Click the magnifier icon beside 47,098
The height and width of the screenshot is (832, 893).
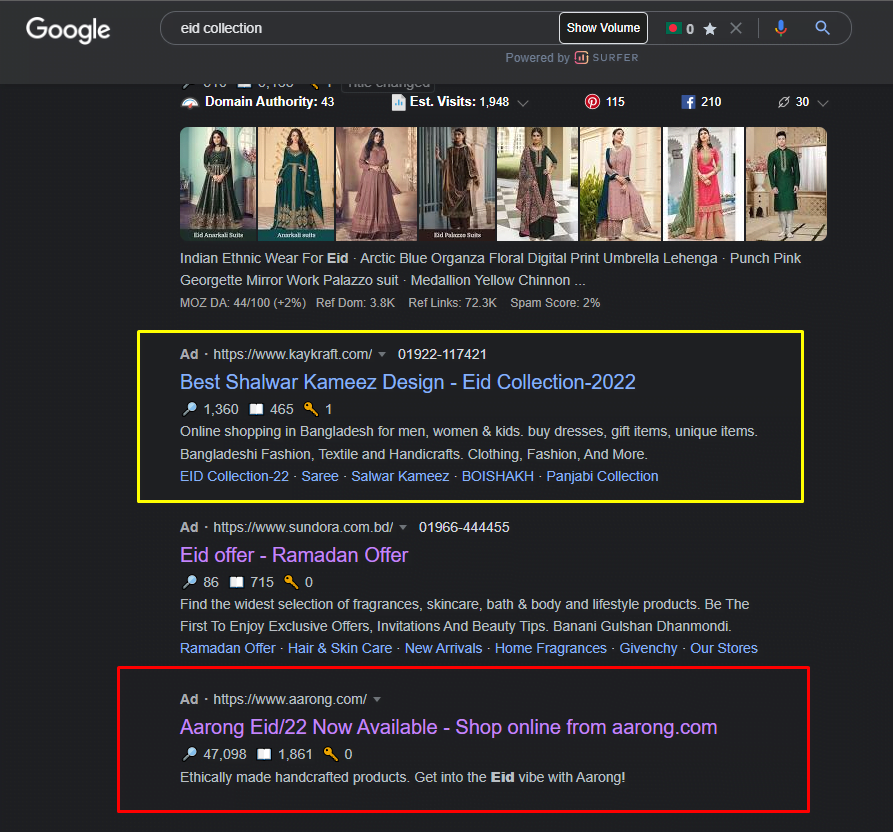pyautogui.click(x=189, y=754)
